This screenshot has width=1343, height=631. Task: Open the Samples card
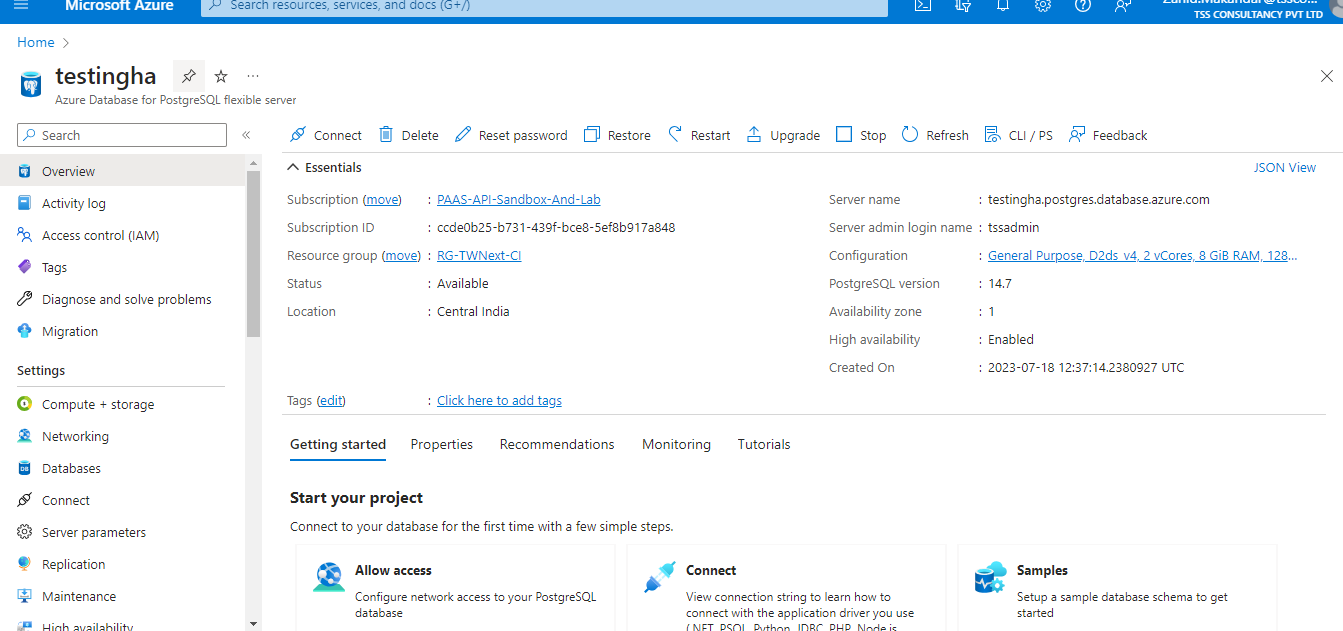[x=1117, y=588]
